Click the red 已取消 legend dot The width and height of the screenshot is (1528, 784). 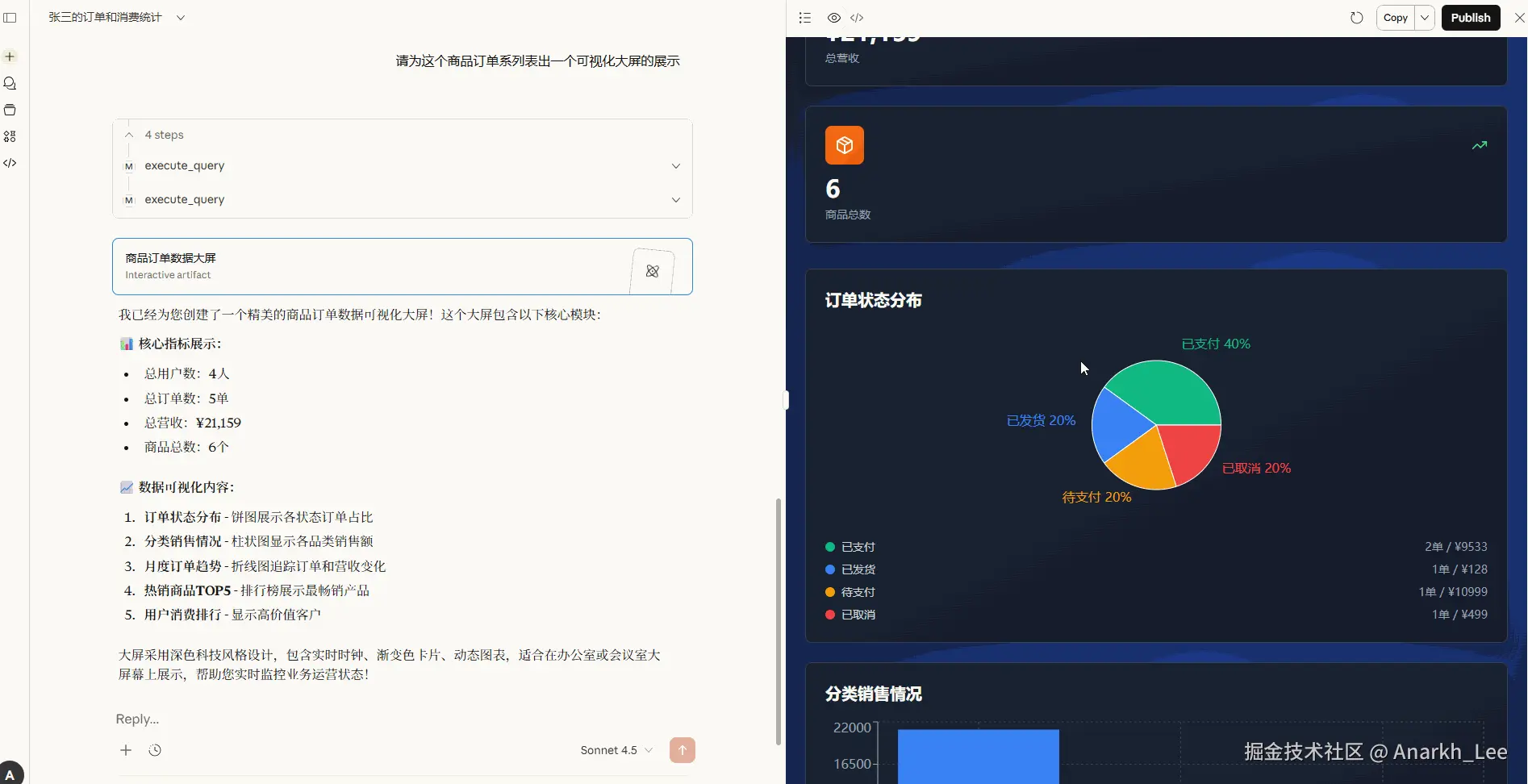pos(830,615)
